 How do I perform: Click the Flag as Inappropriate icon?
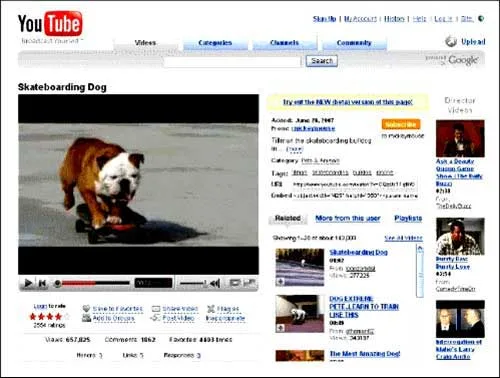(x=211, y=309)
